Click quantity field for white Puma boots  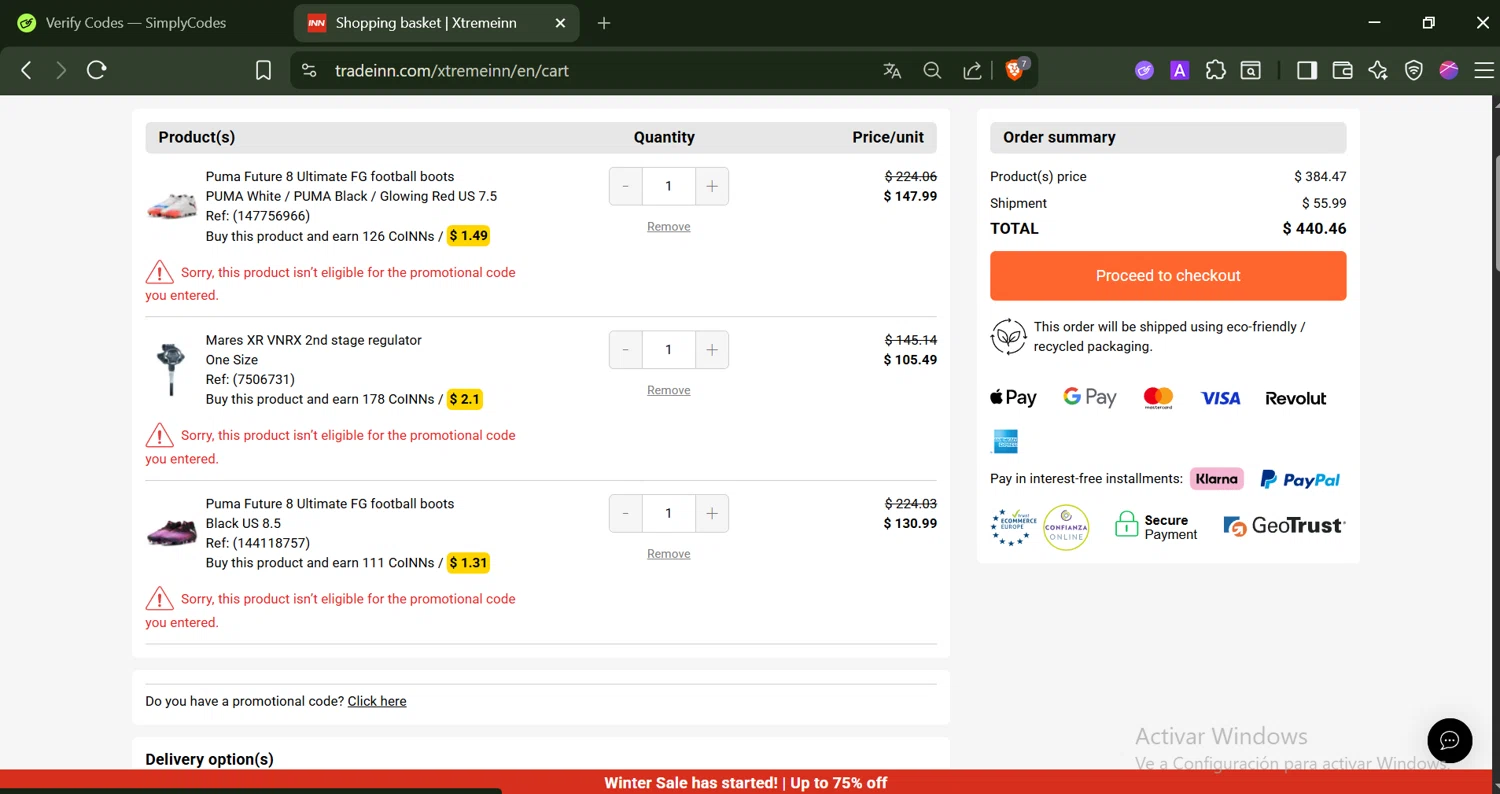[669, 186]
